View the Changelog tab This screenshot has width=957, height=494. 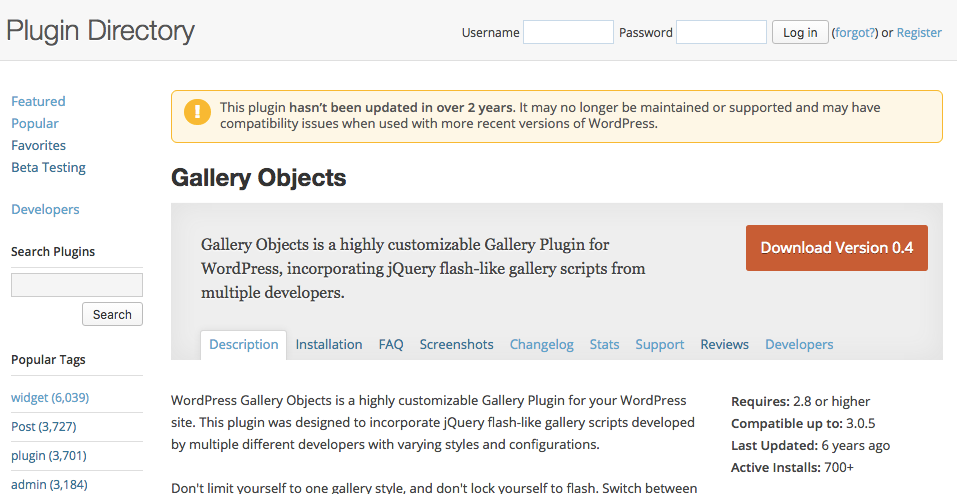(541, 345)
